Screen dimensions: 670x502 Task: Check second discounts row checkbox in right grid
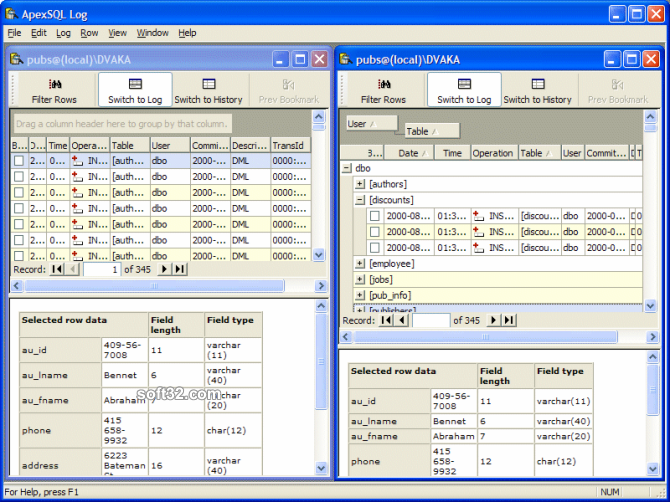[375, 232]
